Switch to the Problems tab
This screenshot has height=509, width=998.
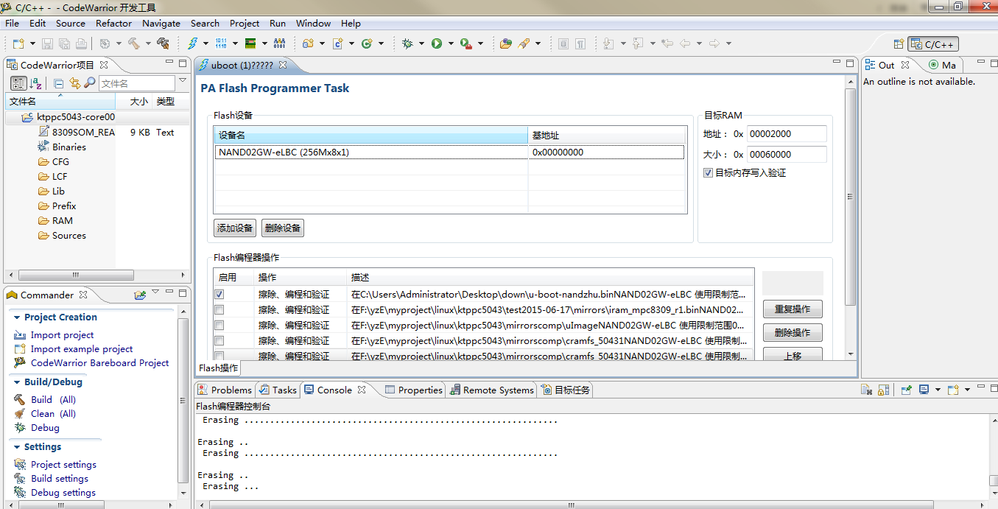(x=225, y=390)
